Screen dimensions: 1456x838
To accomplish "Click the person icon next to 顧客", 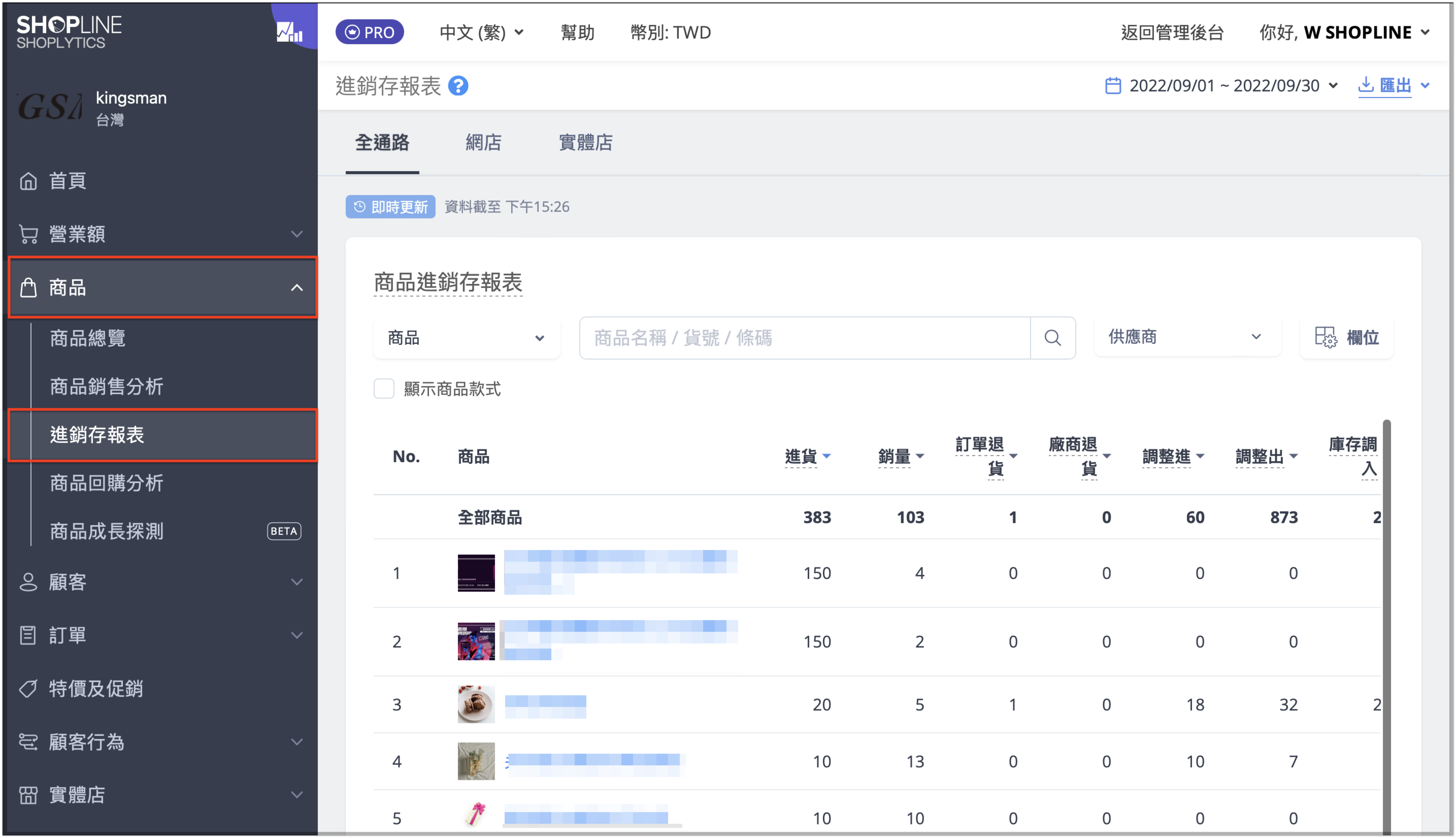I will click(28, 582).
